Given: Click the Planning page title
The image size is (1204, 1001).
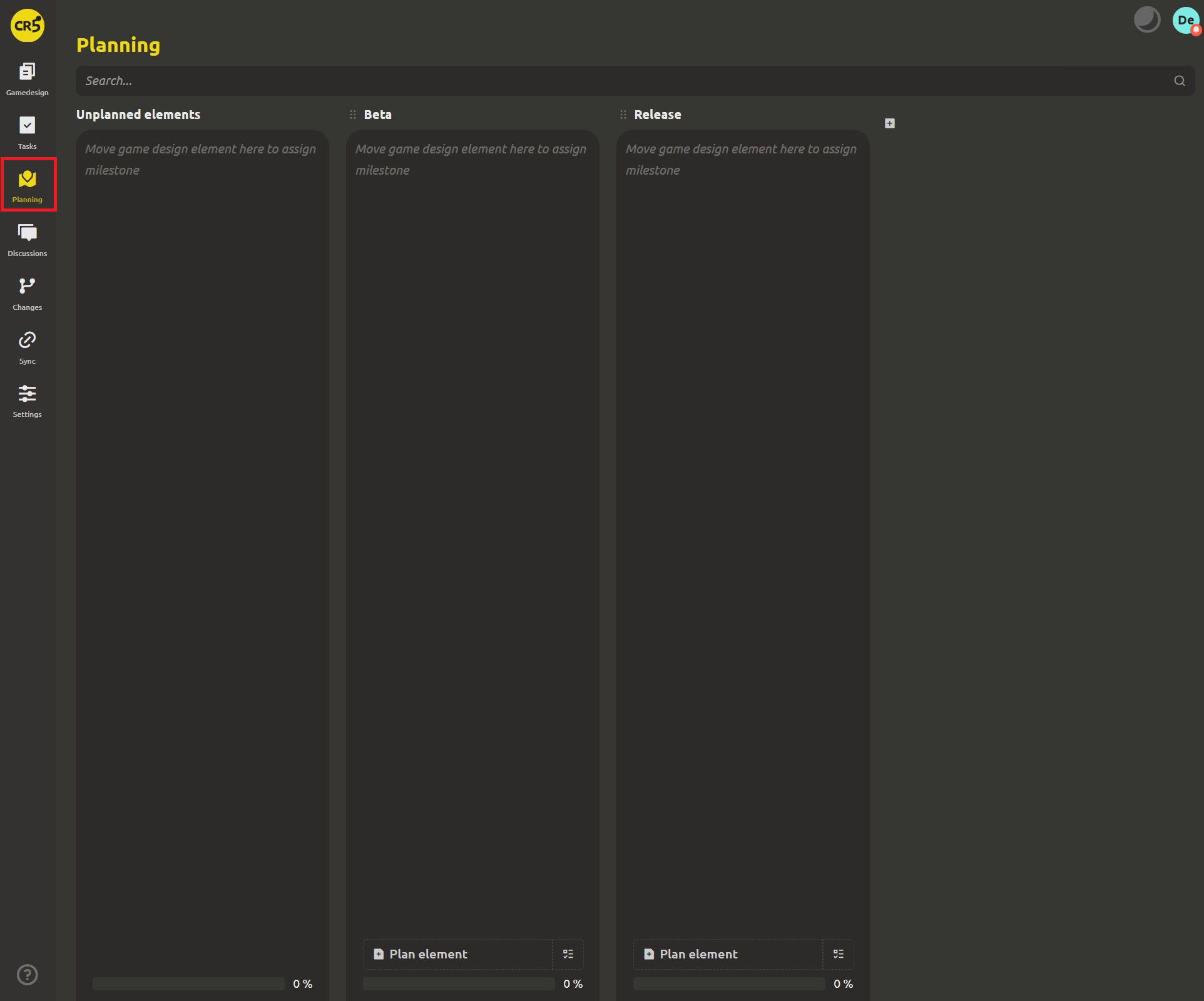Looking at the screenshot, I should tap(118, 45).
